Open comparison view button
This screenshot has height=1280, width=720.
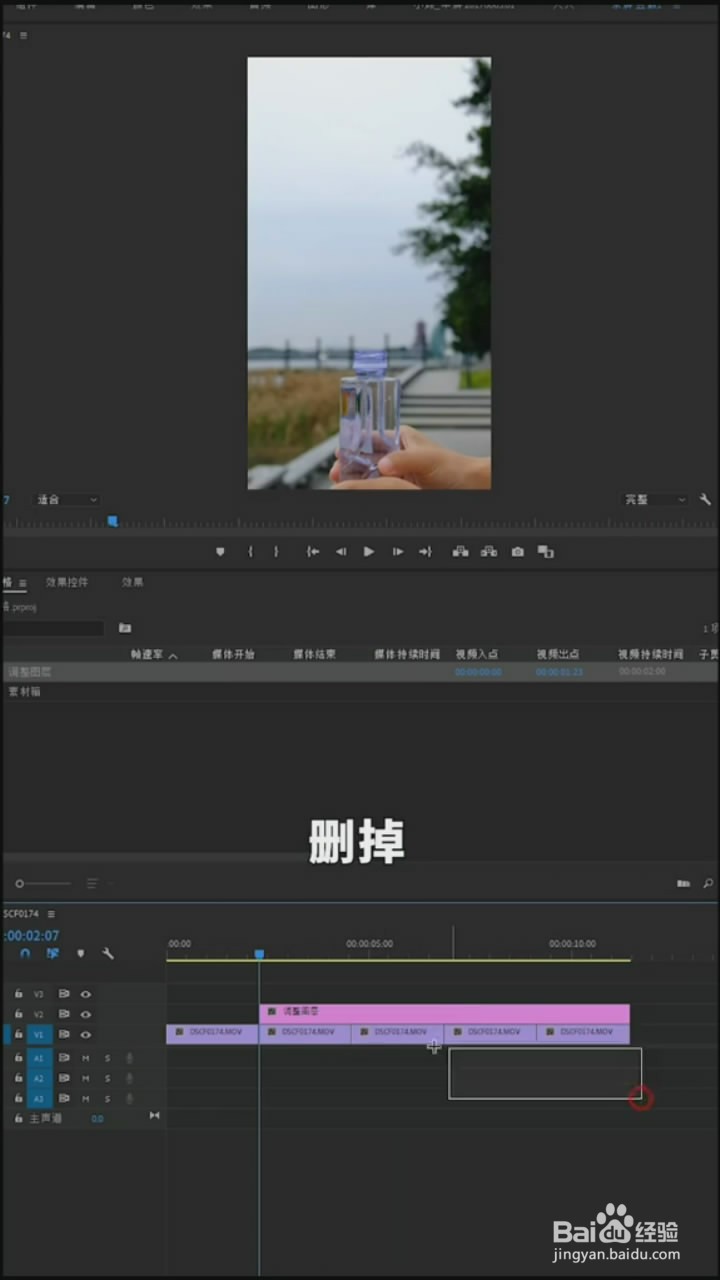(546, 552)
